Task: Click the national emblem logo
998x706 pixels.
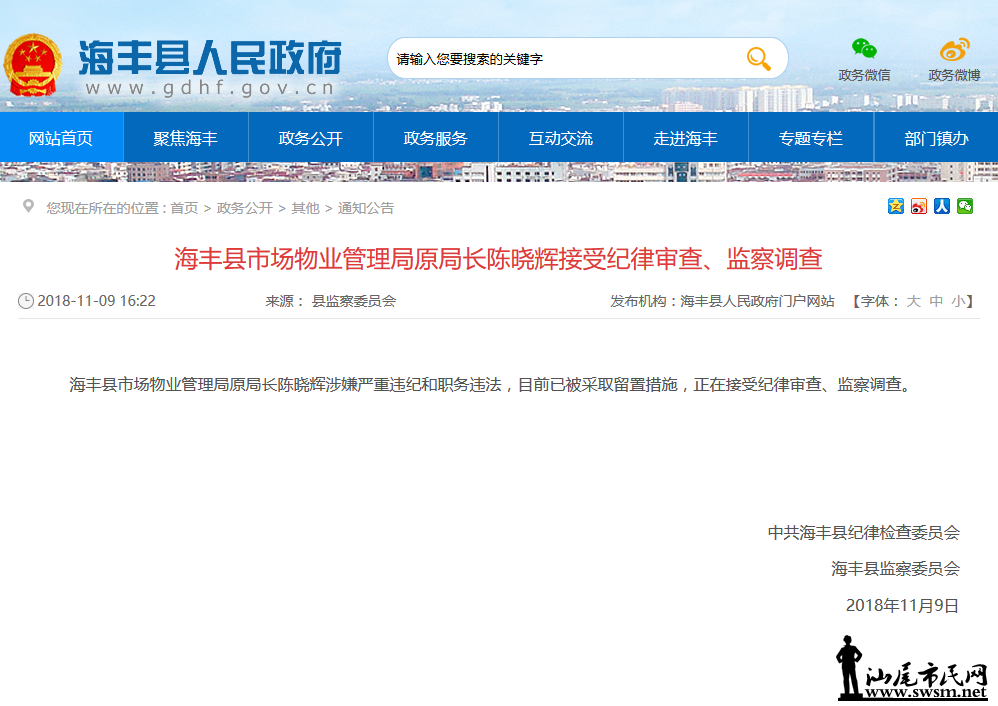Action: pos(35,65)
